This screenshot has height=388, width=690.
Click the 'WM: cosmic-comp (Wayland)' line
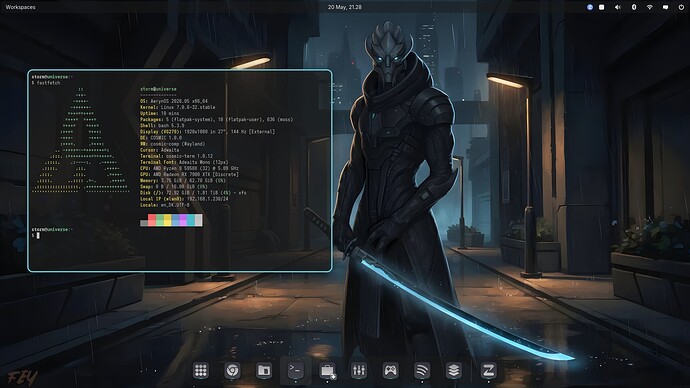[172, 144]
